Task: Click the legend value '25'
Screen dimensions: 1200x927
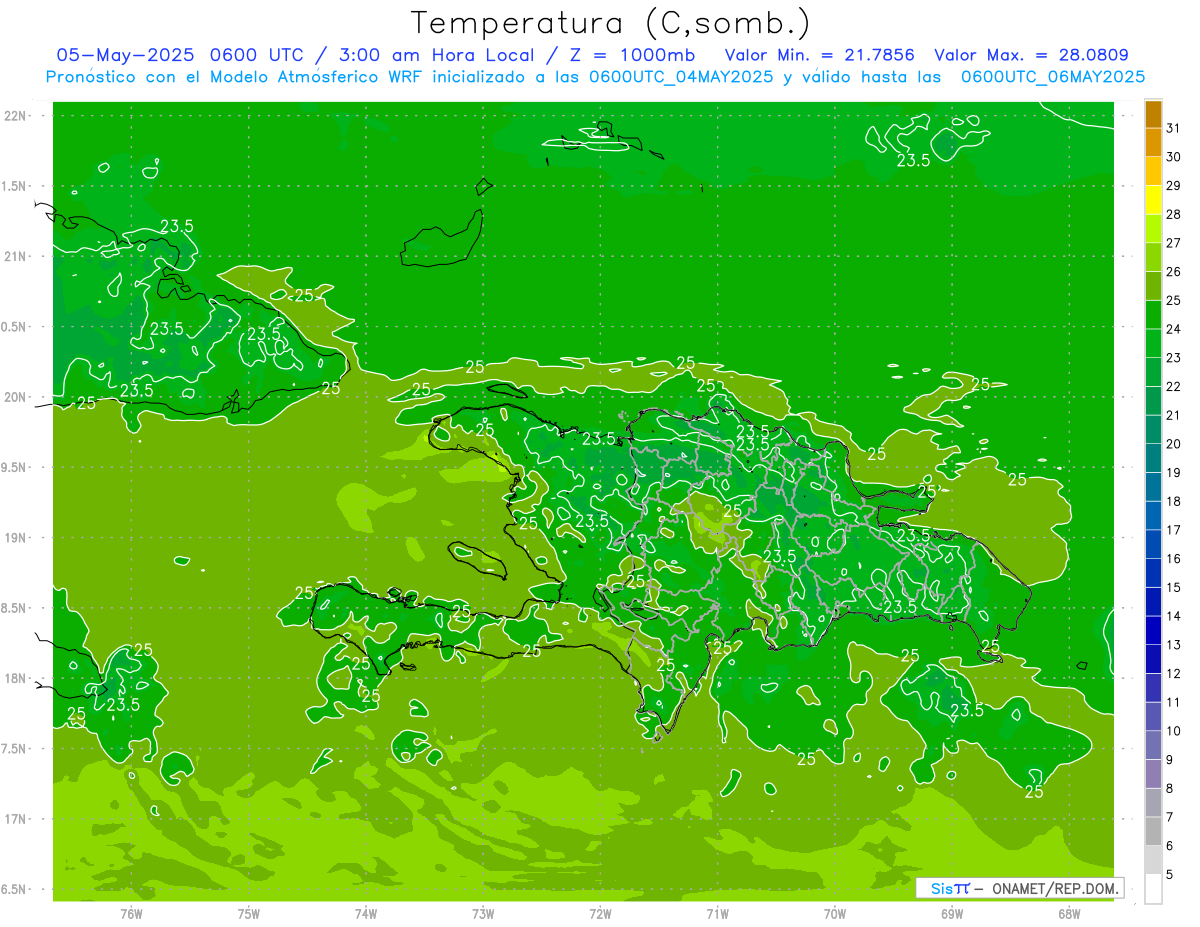Action: click(1174, 300)
